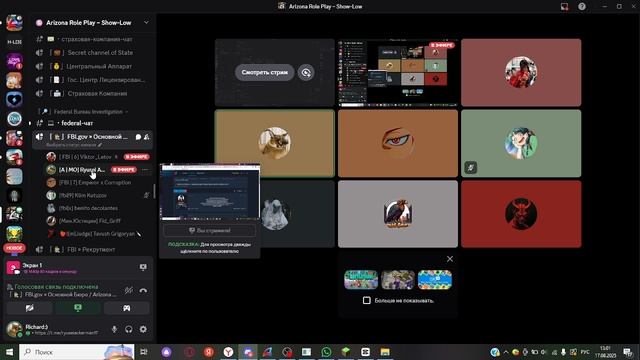Open the trophy server icon
Screen dimensions: 640x360
14,233
